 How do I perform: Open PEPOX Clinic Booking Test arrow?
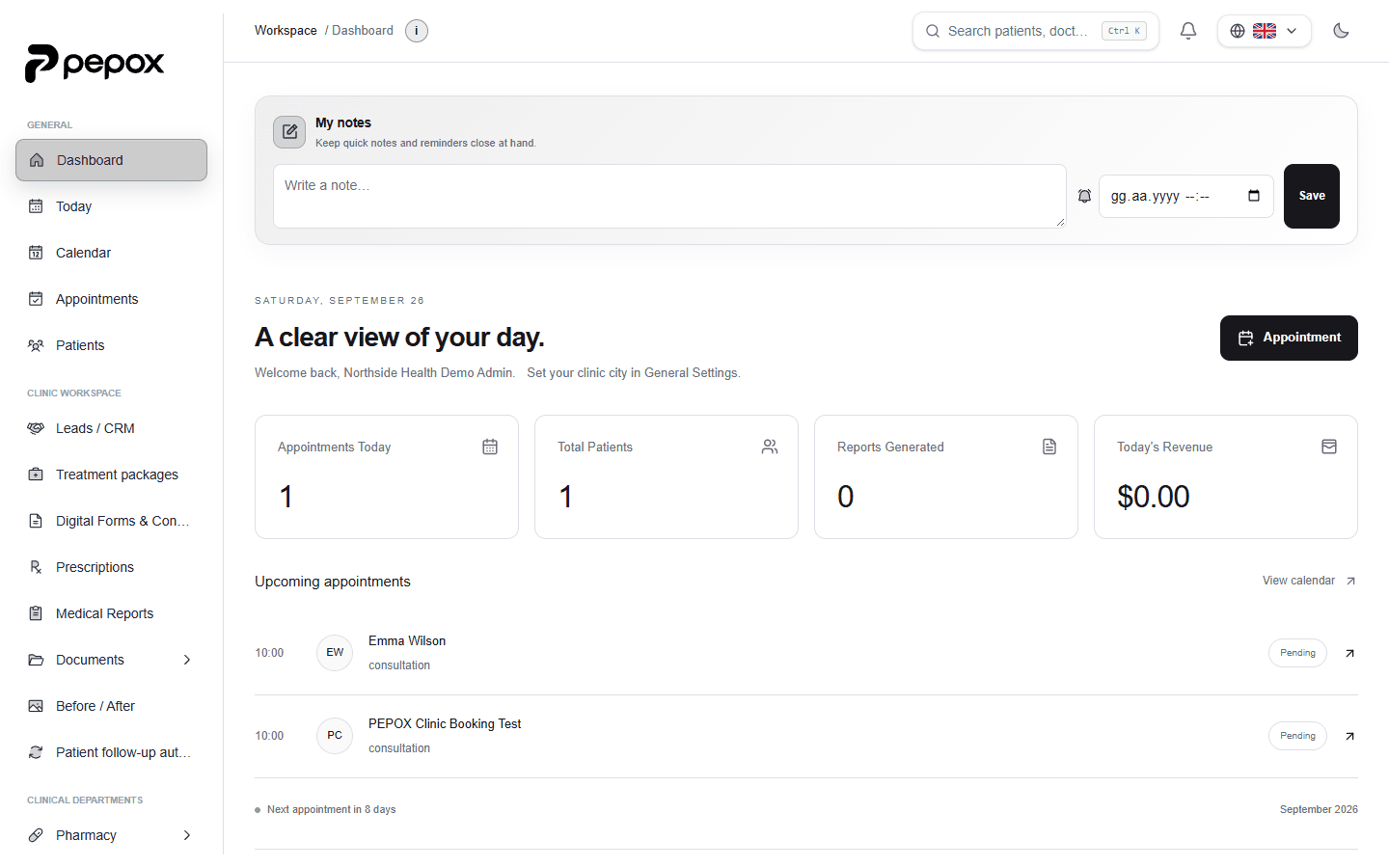point(1349,736)
